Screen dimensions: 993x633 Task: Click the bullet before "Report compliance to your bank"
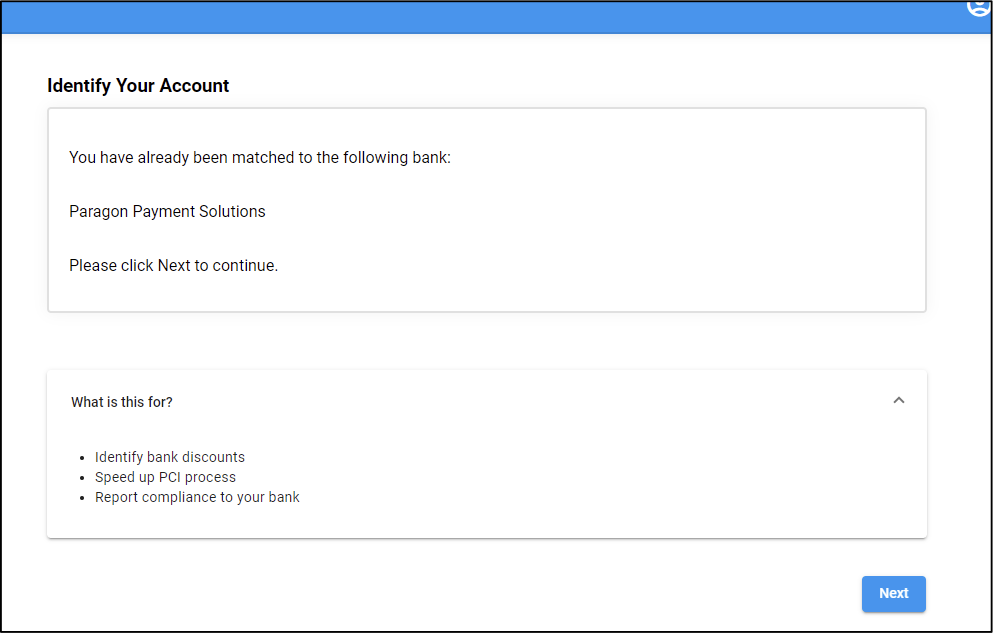[x=81, y=498]
